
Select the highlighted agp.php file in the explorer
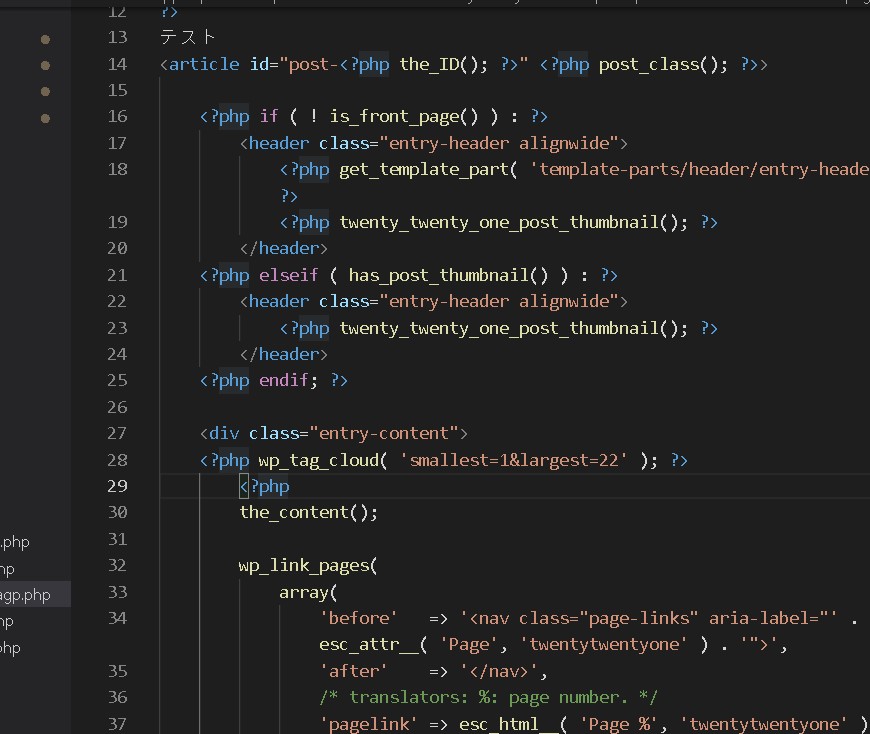point(25,595)
